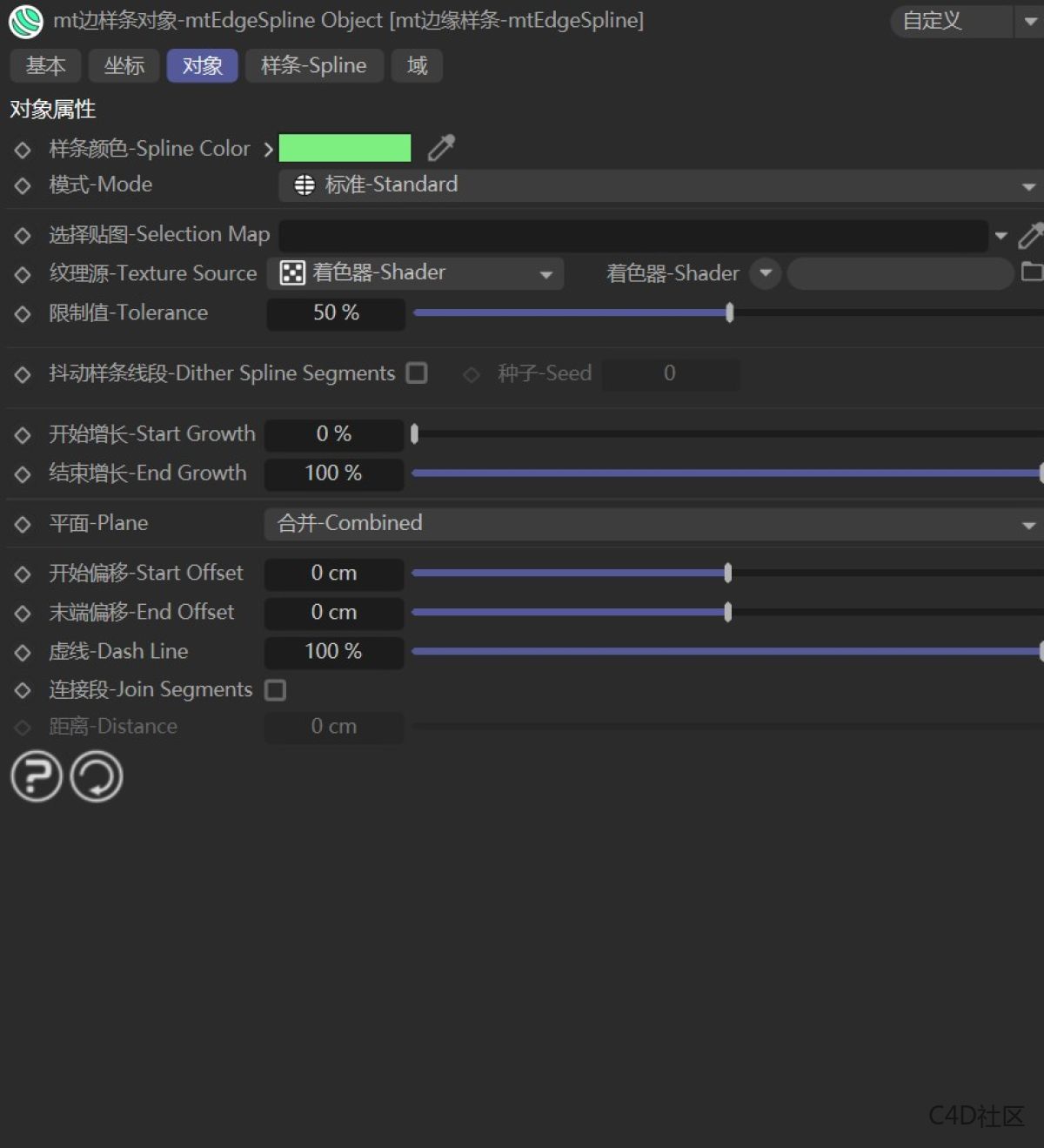Click the reset circular arrow icon at bottom

(x=96, y=775)
